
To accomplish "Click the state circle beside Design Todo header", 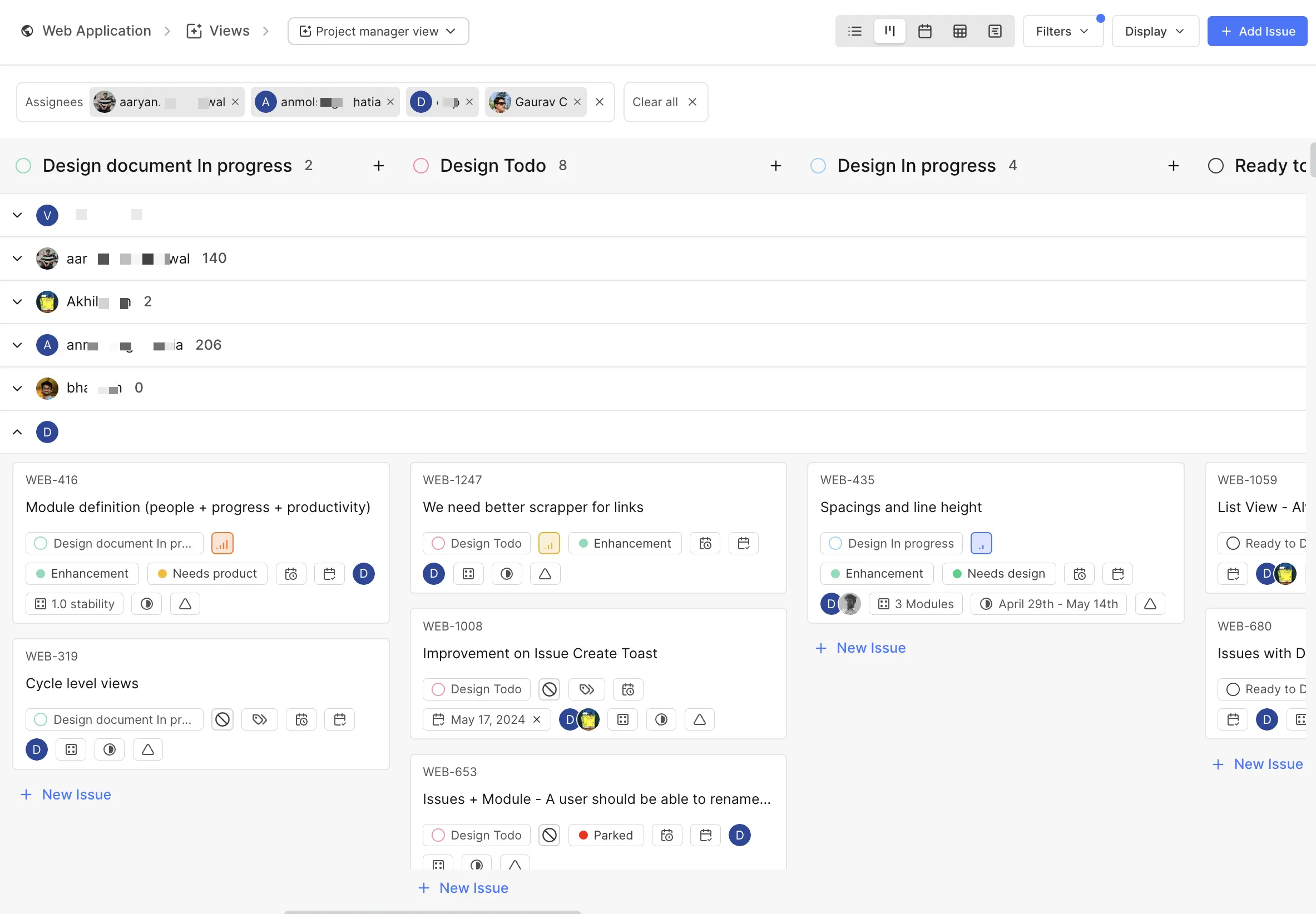I will 421,166.
